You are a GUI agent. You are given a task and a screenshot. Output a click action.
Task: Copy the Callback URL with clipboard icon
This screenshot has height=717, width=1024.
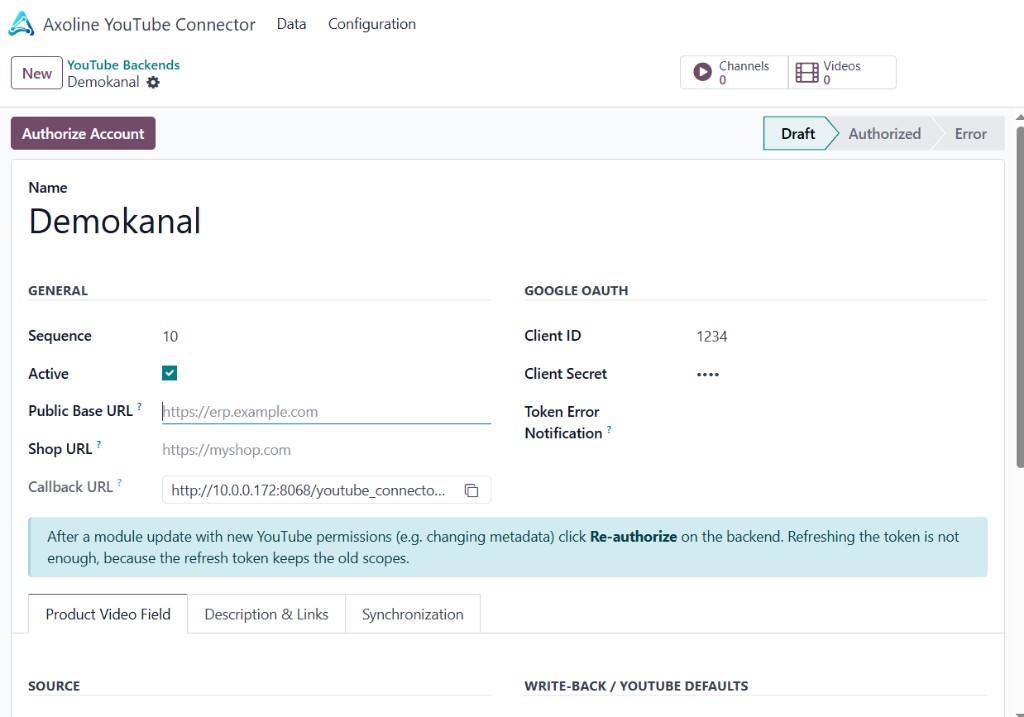472,490
